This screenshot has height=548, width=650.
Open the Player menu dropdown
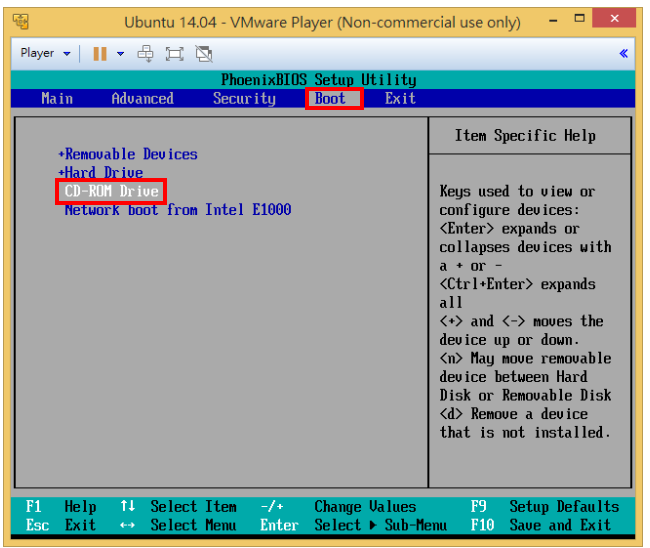(45, 53)
